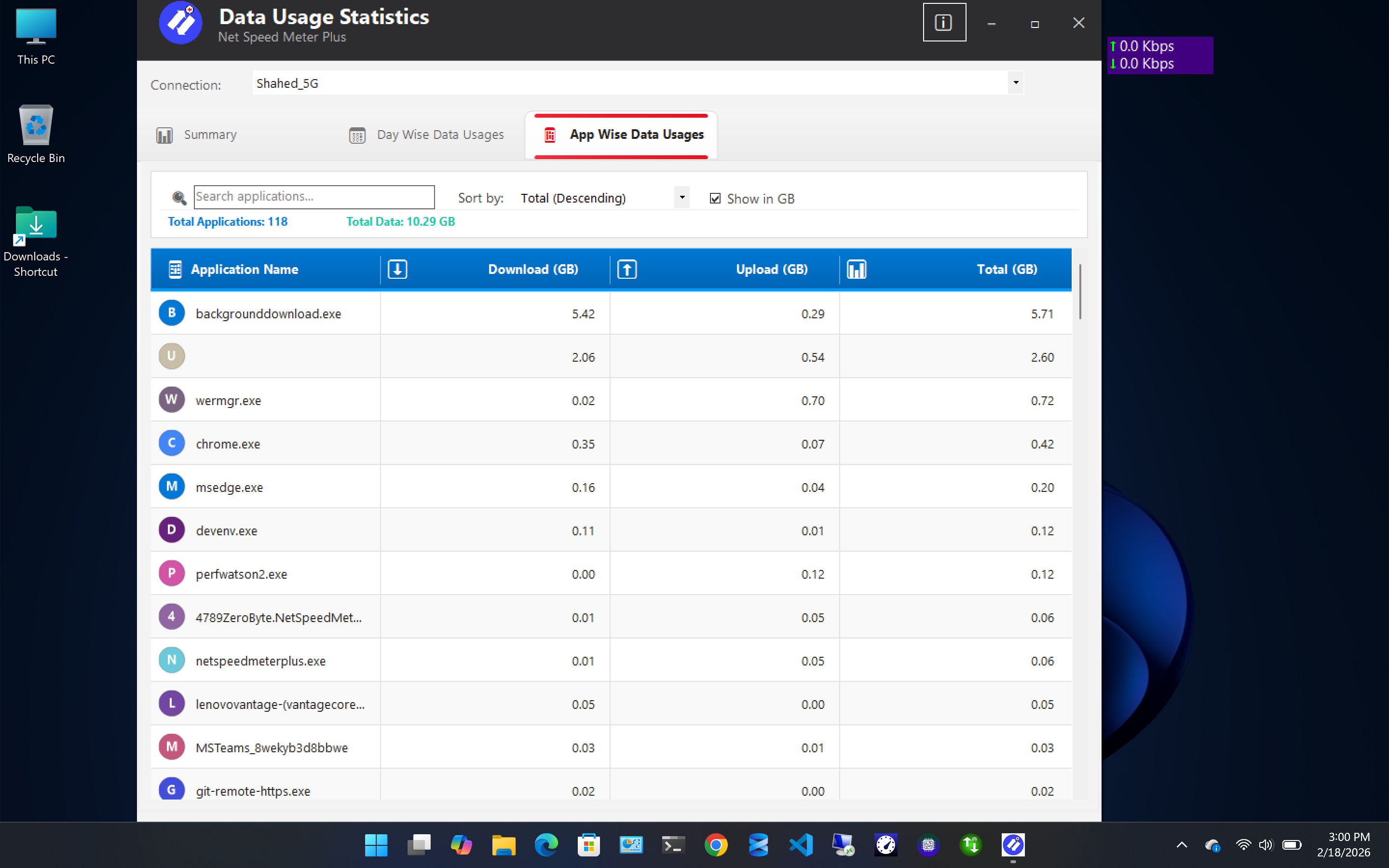Click the Windows Start button
The width and height of the screenshot is (1389, 868).
(377, 844)
